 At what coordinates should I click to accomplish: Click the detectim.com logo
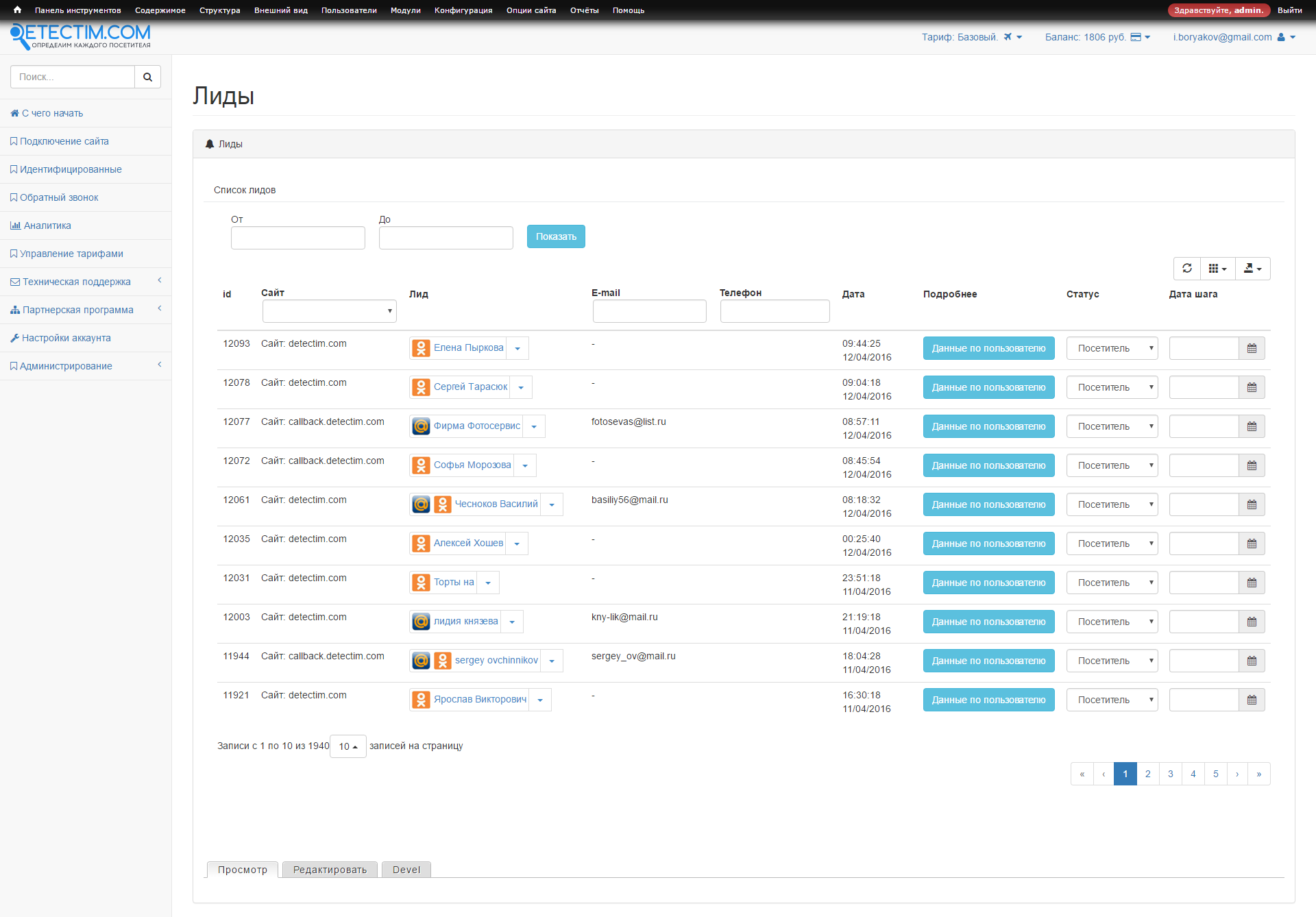click(x=79, y=36)
